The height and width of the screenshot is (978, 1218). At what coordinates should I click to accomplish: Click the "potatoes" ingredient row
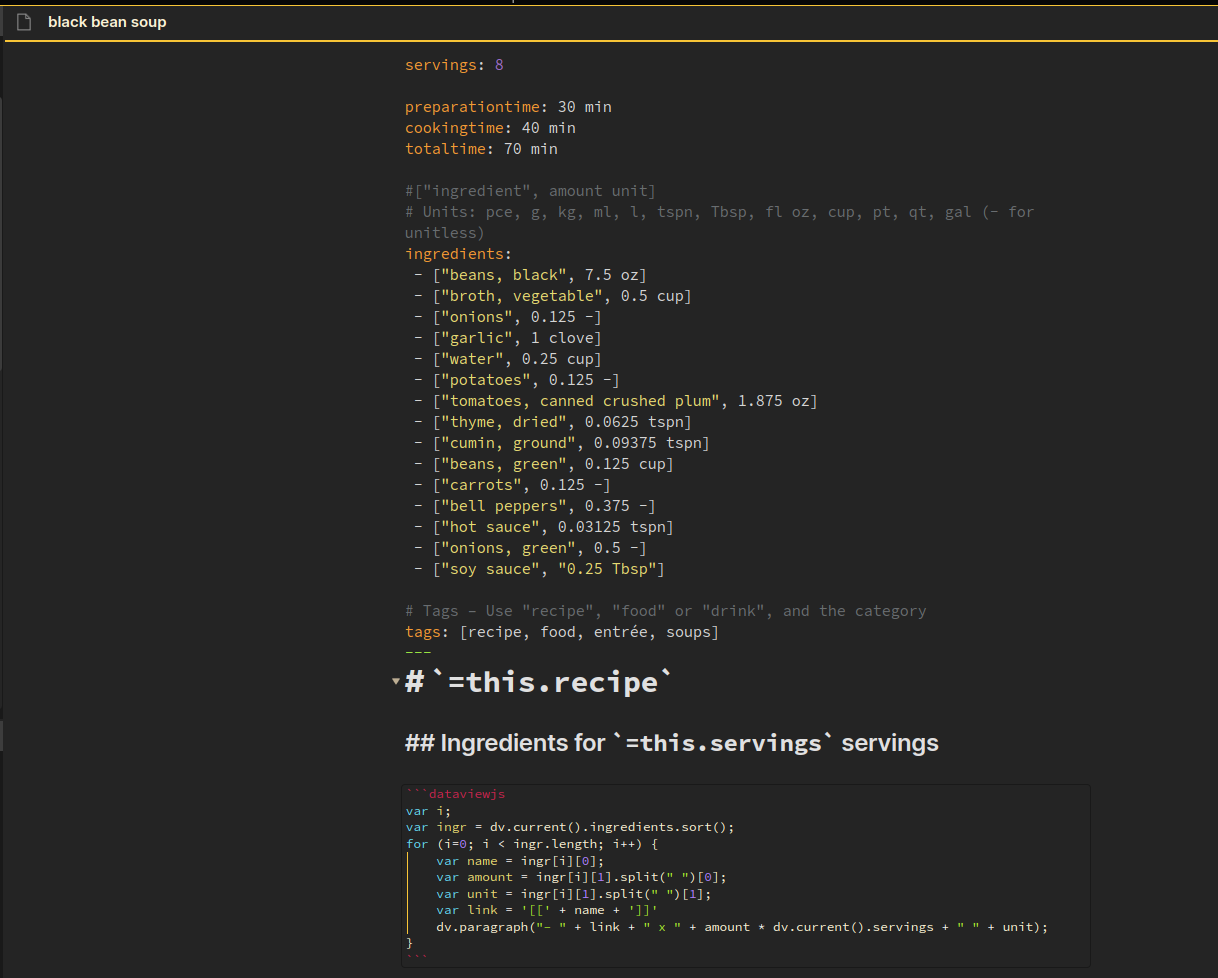point(517,380)
